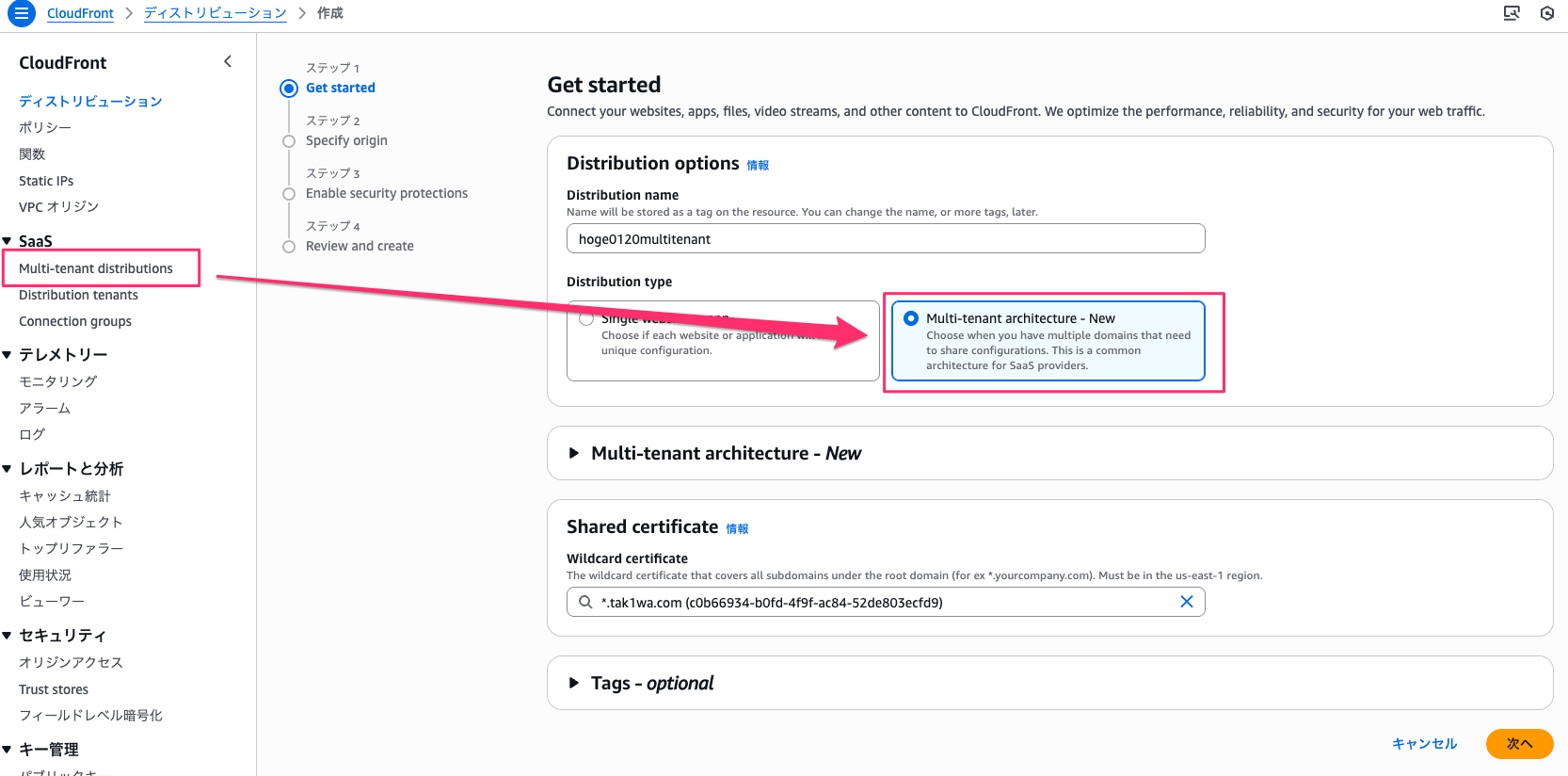Collapse the CloudFront side panel
Screen dimensions: 1568x776
pos(228,61)
